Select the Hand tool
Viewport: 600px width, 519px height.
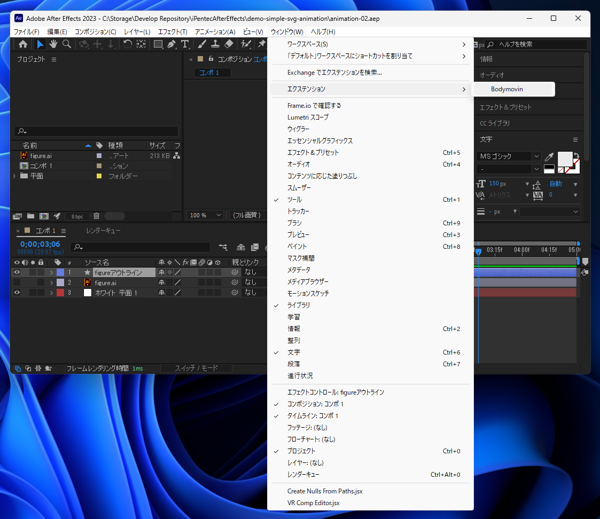pyautogui.click(x=53, y=44)
